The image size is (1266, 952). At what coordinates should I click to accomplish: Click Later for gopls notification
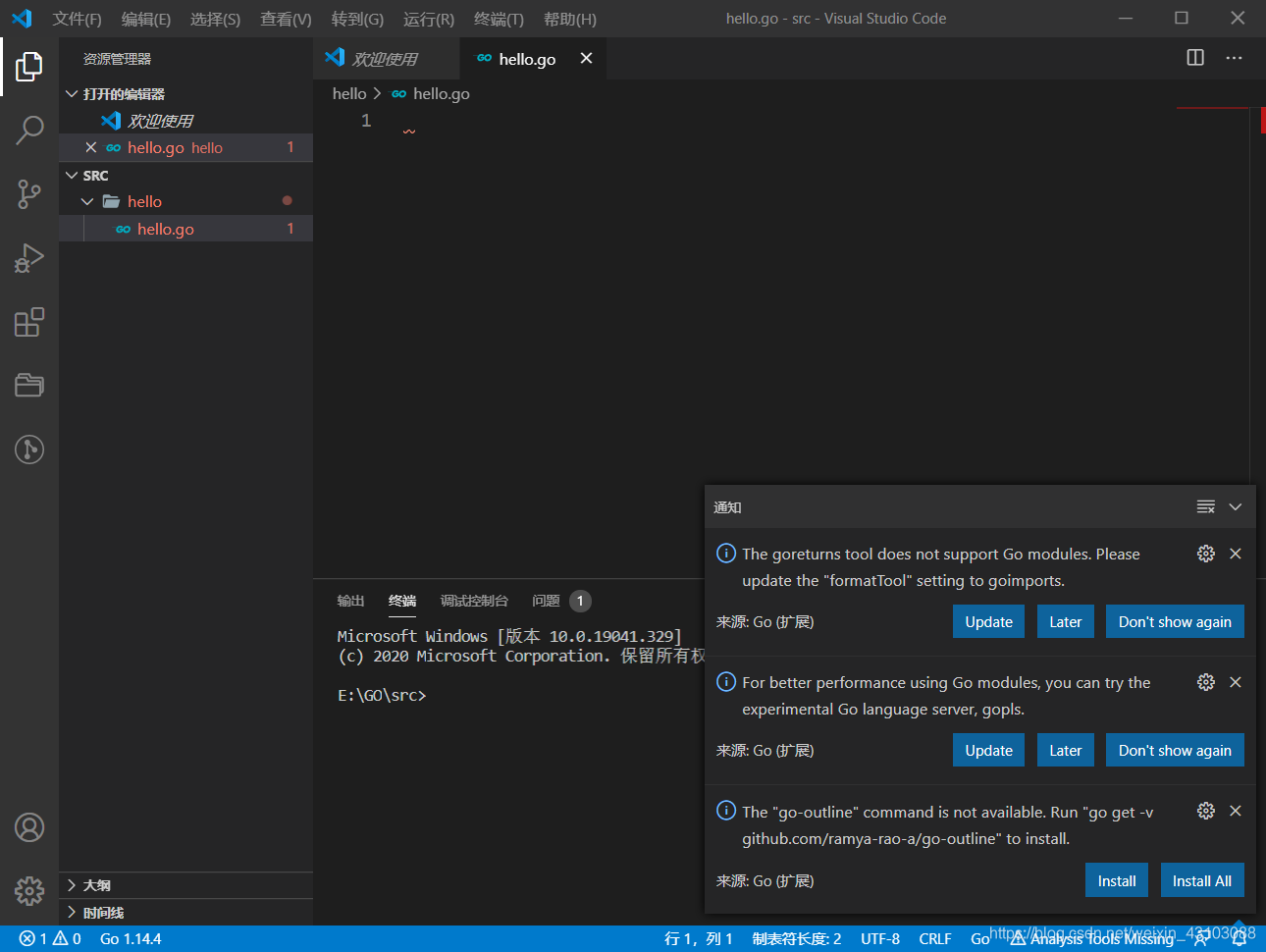tap(1065, 750)
